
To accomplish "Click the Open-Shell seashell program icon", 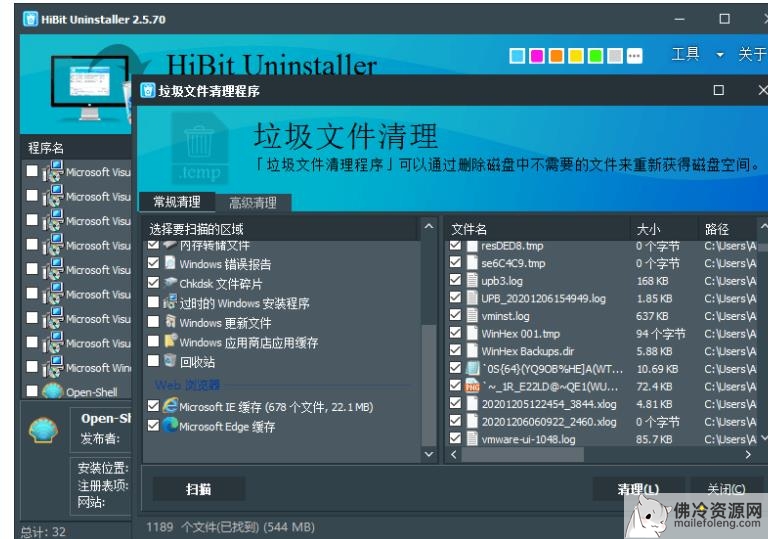I will coord(43,430).
